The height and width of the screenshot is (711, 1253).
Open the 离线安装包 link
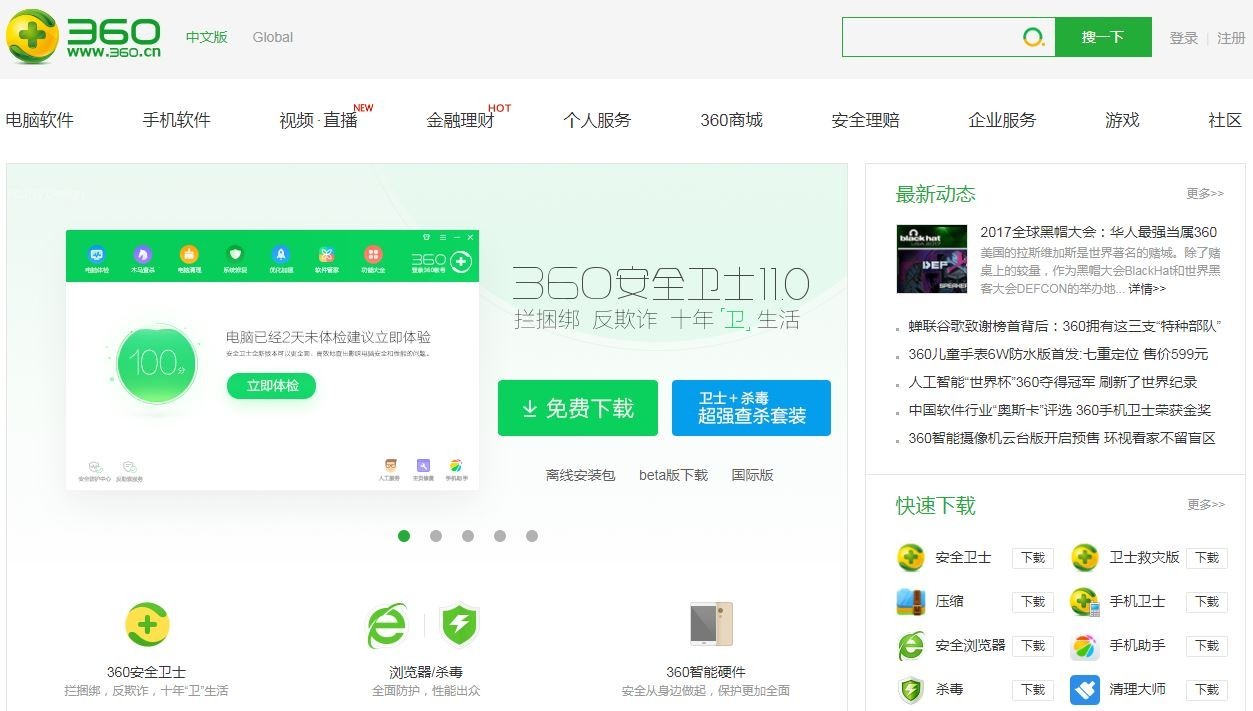click(580, 475)
